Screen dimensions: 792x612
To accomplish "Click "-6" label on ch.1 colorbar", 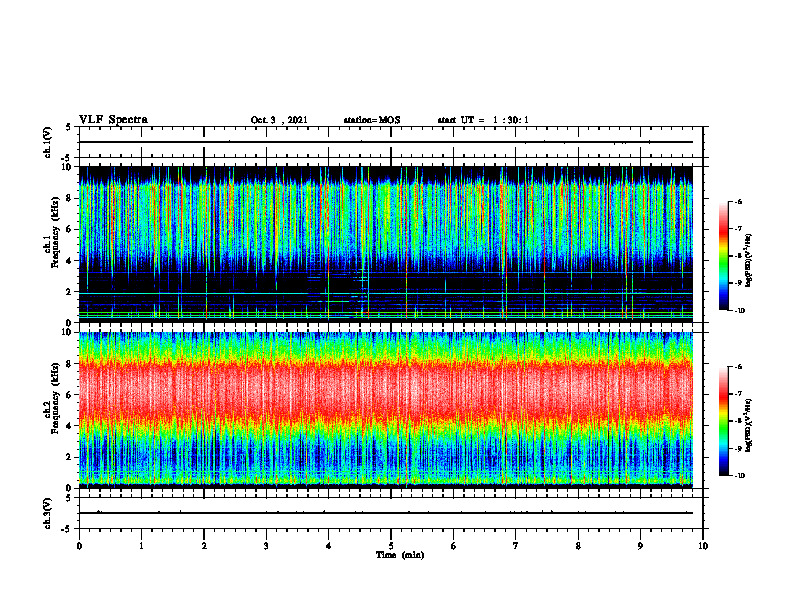I will click(738, 201).
